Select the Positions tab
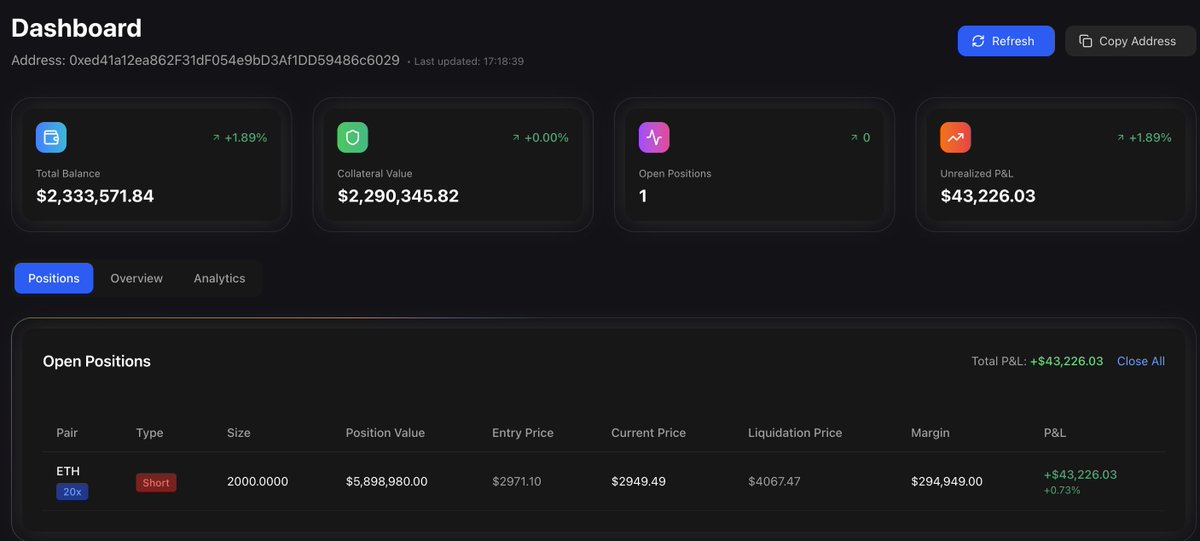Screen dimensions: 1200x541 54,278
